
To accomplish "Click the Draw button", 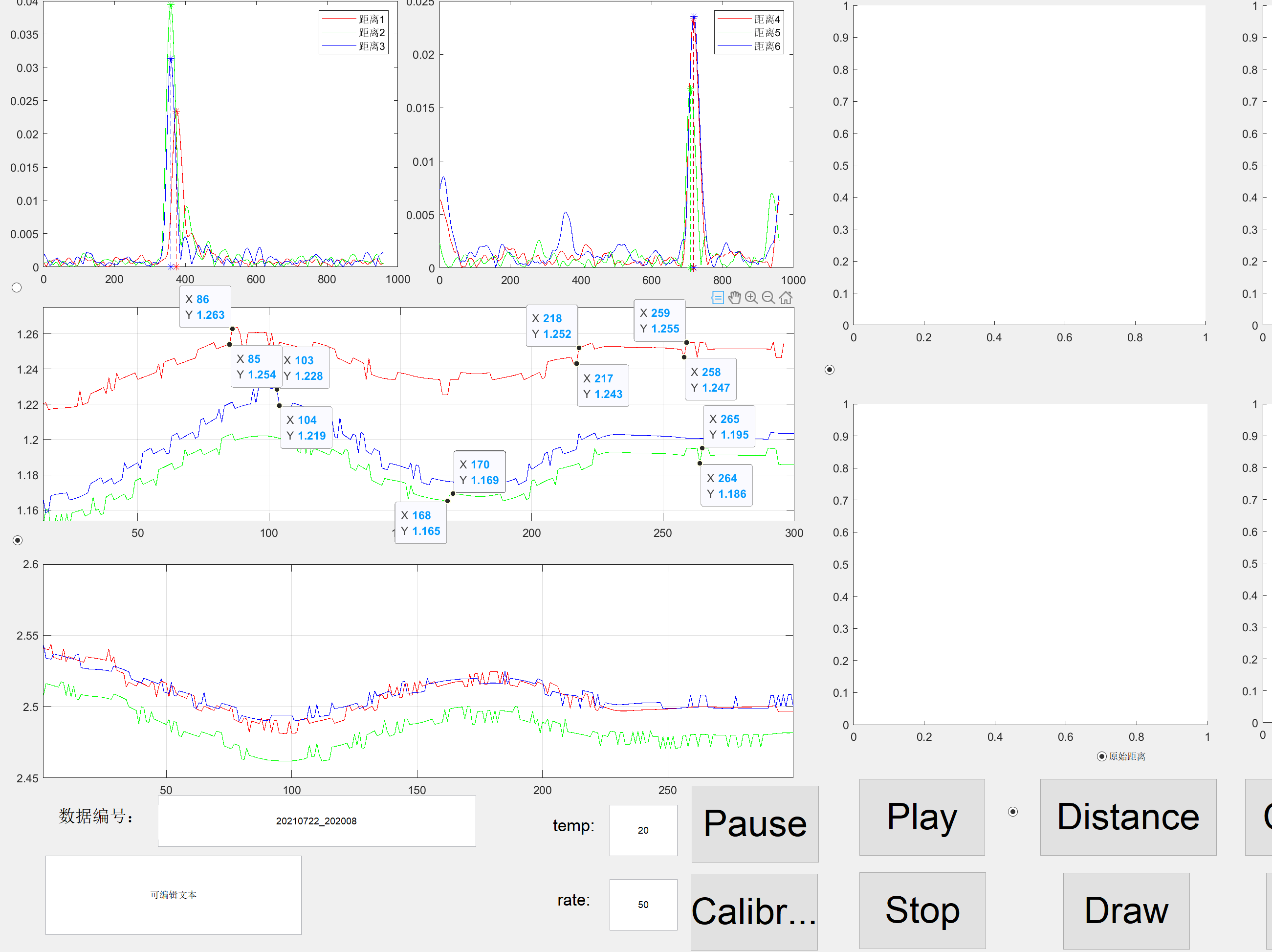I will coord(1125,910).
